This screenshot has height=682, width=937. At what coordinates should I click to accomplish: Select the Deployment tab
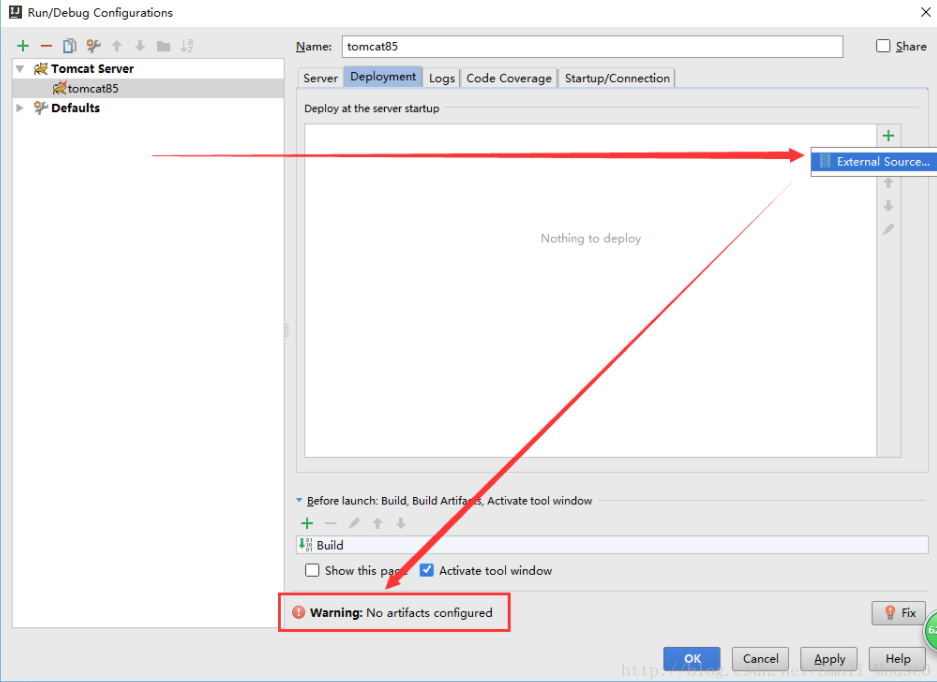(x=383, y=77)
